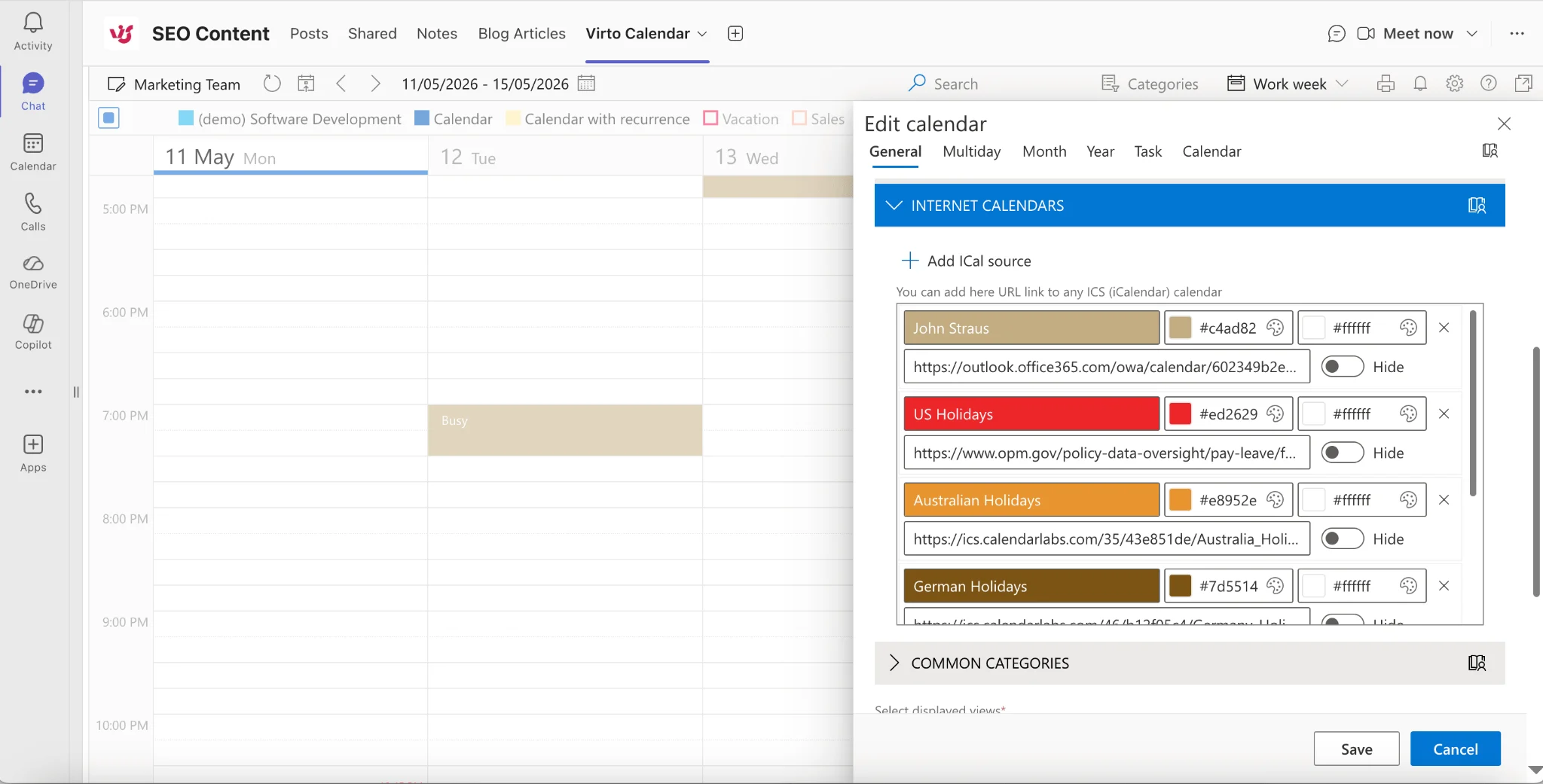1543x784 pixels.
Task: Refresh the Marketing Team calendar
Action: point(272,84)
